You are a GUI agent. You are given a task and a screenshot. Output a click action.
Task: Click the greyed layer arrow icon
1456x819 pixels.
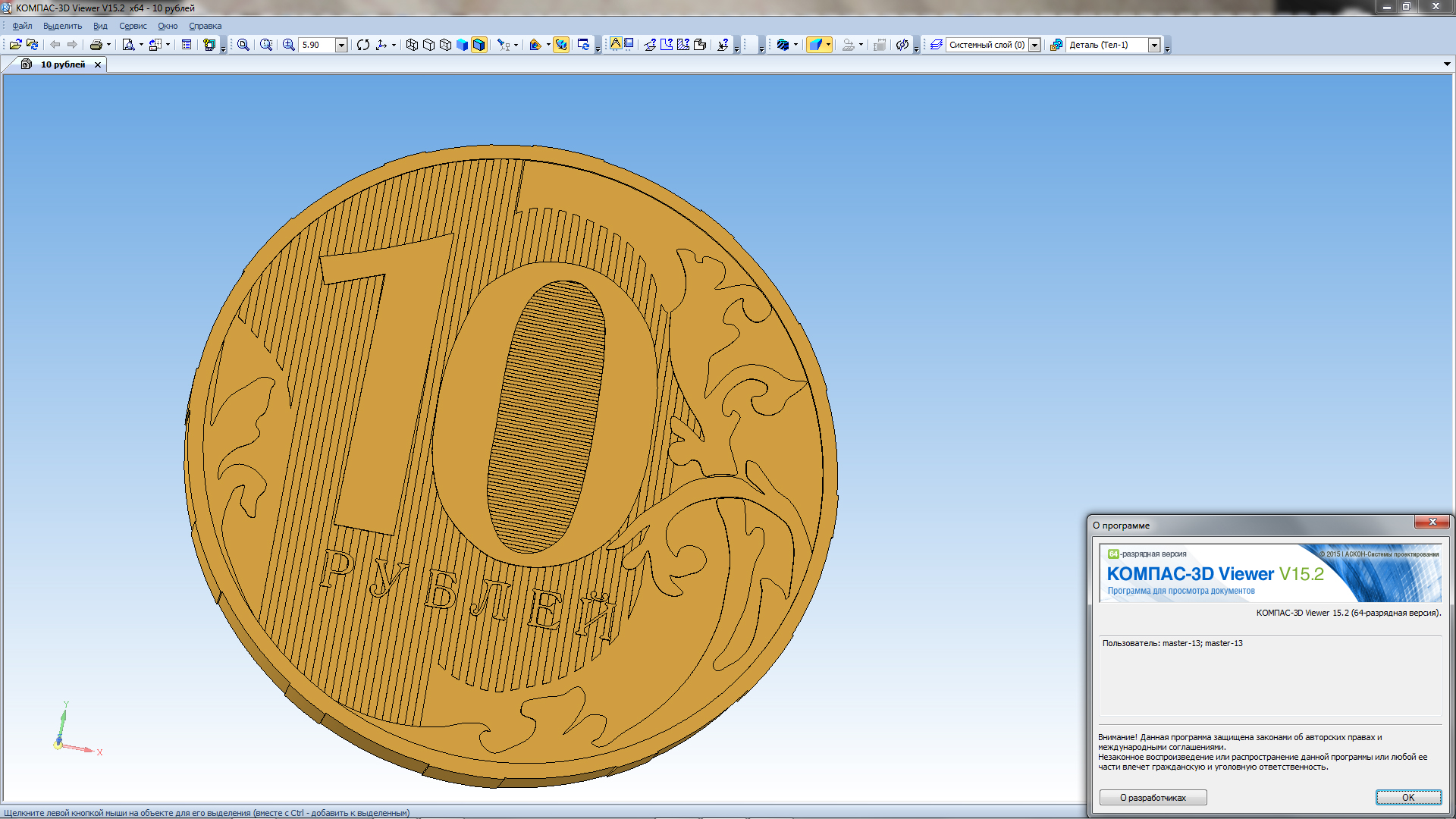pos(849,45)
